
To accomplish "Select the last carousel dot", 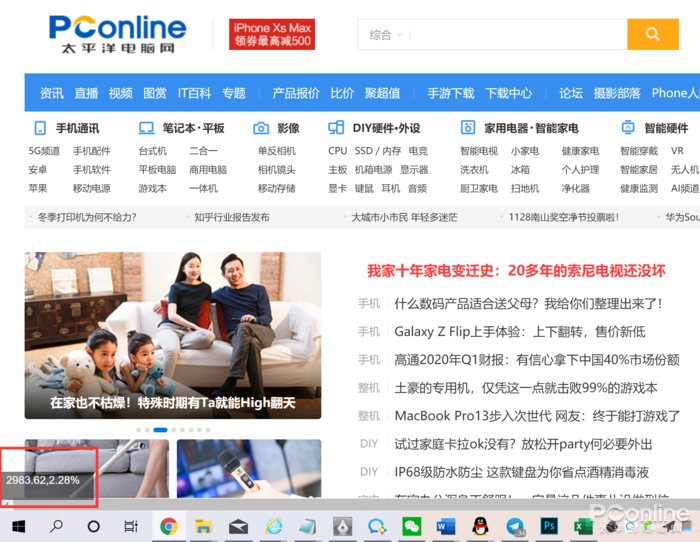I will [x=208, y=430].
